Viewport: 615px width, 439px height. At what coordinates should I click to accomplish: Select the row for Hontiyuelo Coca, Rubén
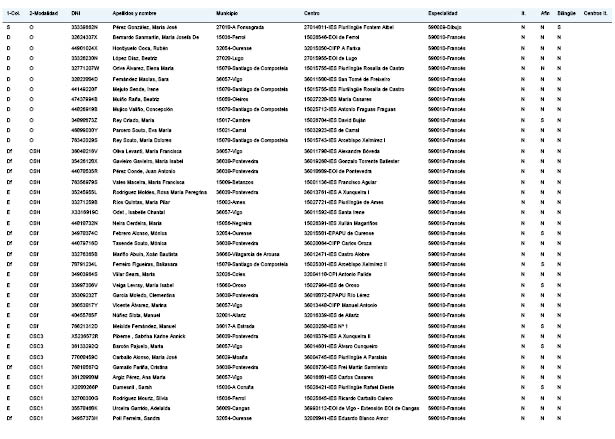308,48
